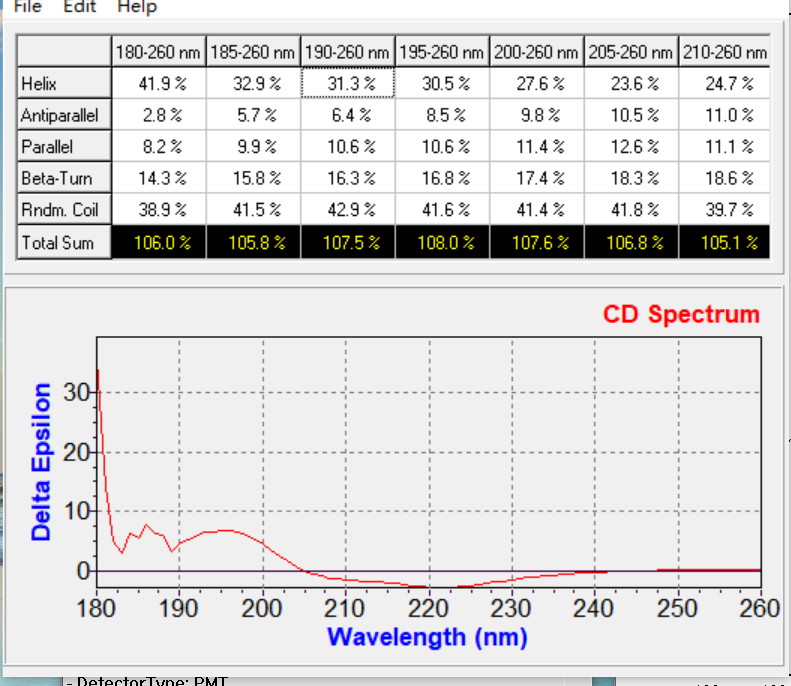
Task: Select Parallel cell showing 11.4 %
Action: pyautogui.click(x=537, y=146)
